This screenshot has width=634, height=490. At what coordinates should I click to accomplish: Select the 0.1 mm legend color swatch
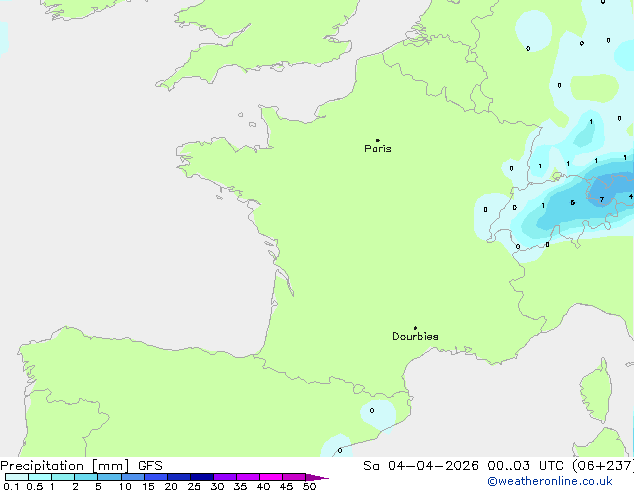(17, 477)
